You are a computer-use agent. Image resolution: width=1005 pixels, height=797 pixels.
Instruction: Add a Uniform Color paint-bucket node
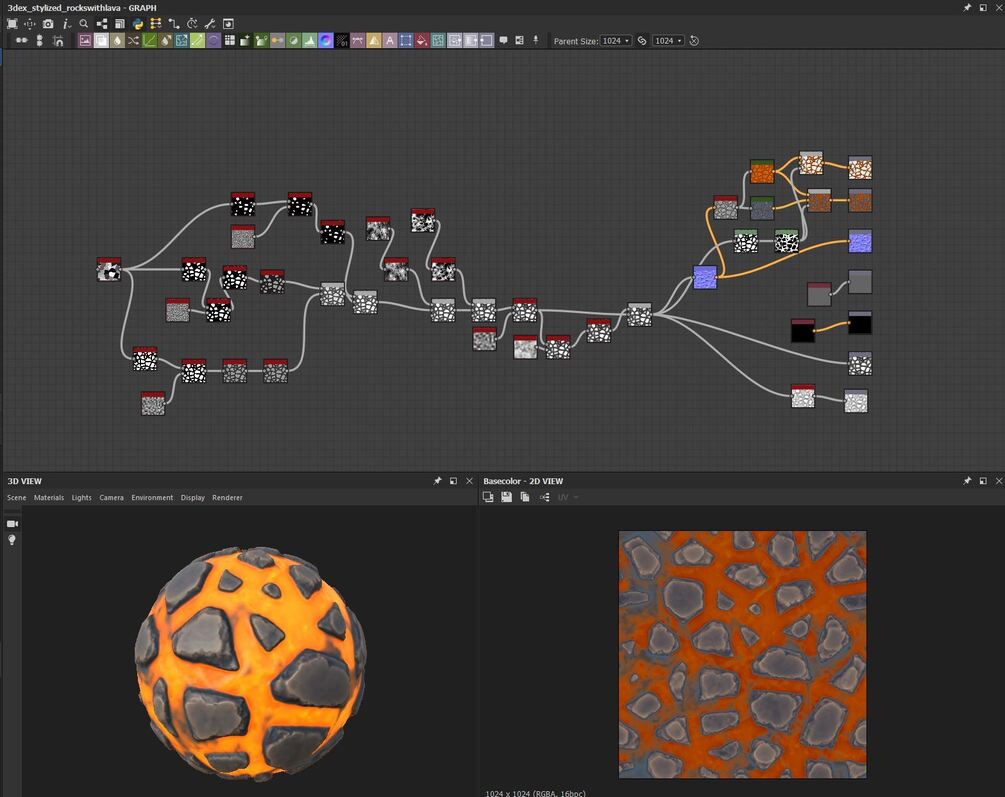(x=422, y=40)
